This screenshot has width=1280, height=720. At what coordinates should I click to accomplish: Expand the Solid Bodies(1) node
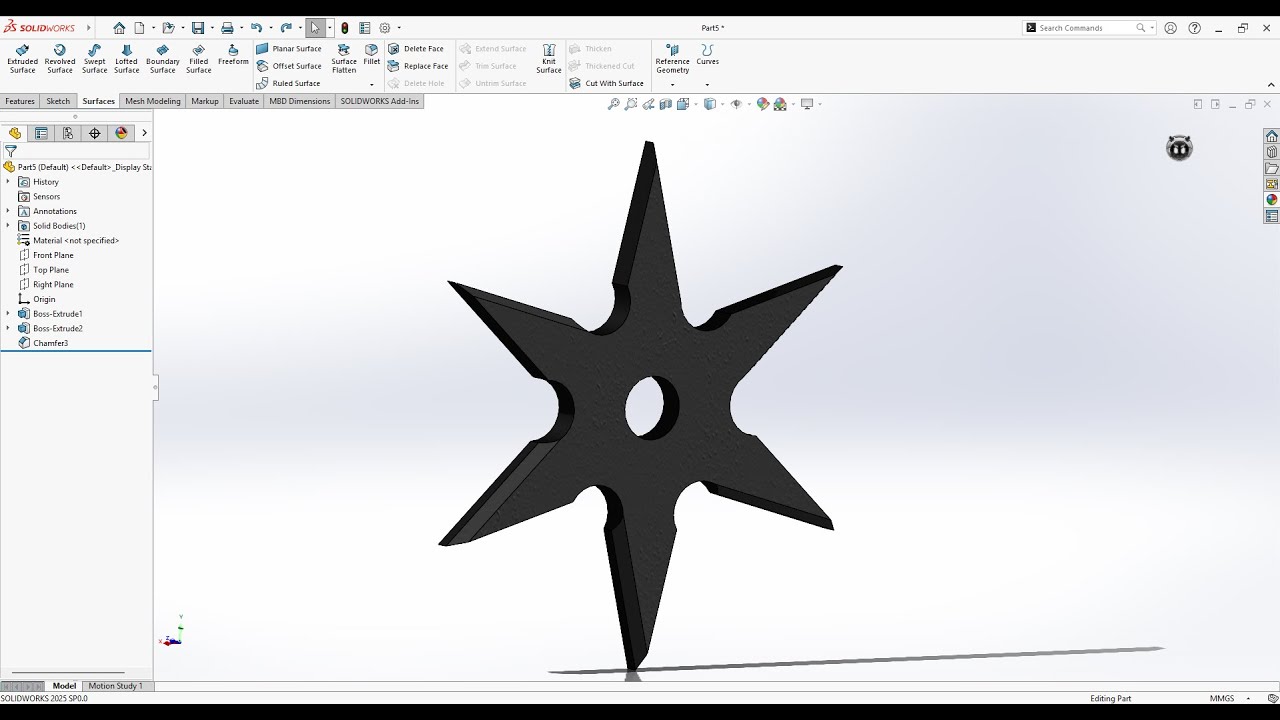click(8, 226)
